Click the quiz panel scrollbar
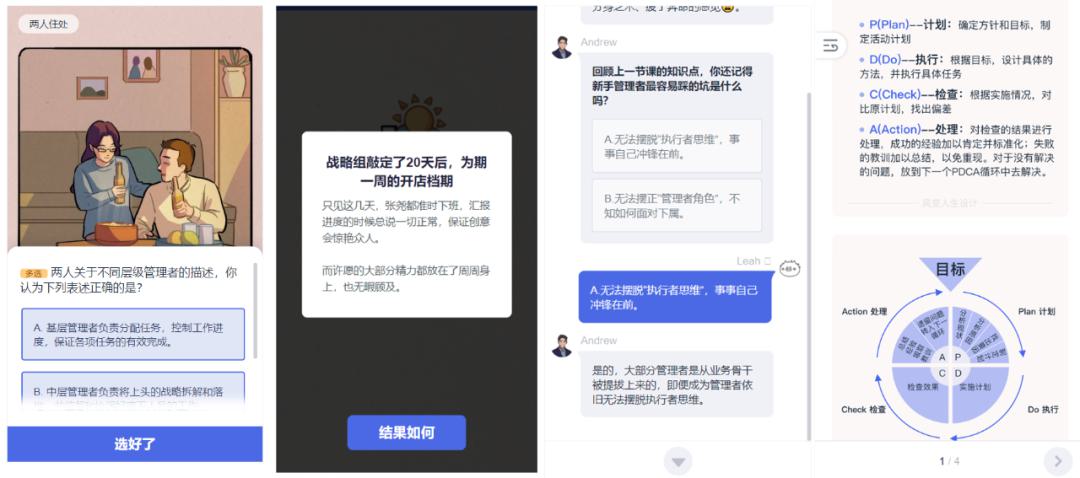Screen dimensions: 1080x478 pos(256,311)
